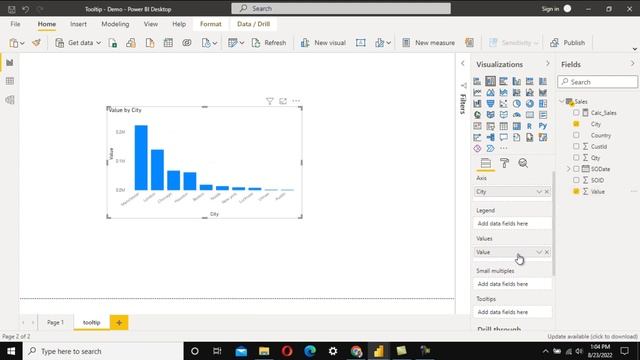640x360 pixels.
Task: Open More options ellipsis on chart visual
Action: coord(296,101)
